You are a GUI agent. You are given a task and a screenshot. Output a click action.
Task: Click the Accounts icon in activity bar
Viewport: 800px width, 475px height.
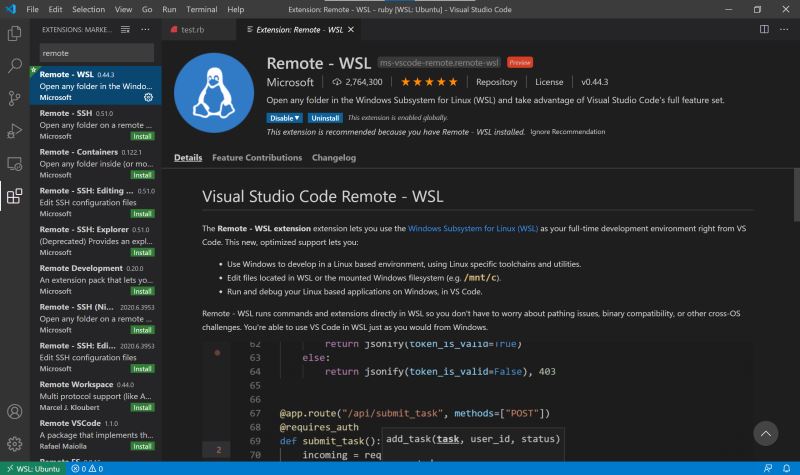[14, 412]
